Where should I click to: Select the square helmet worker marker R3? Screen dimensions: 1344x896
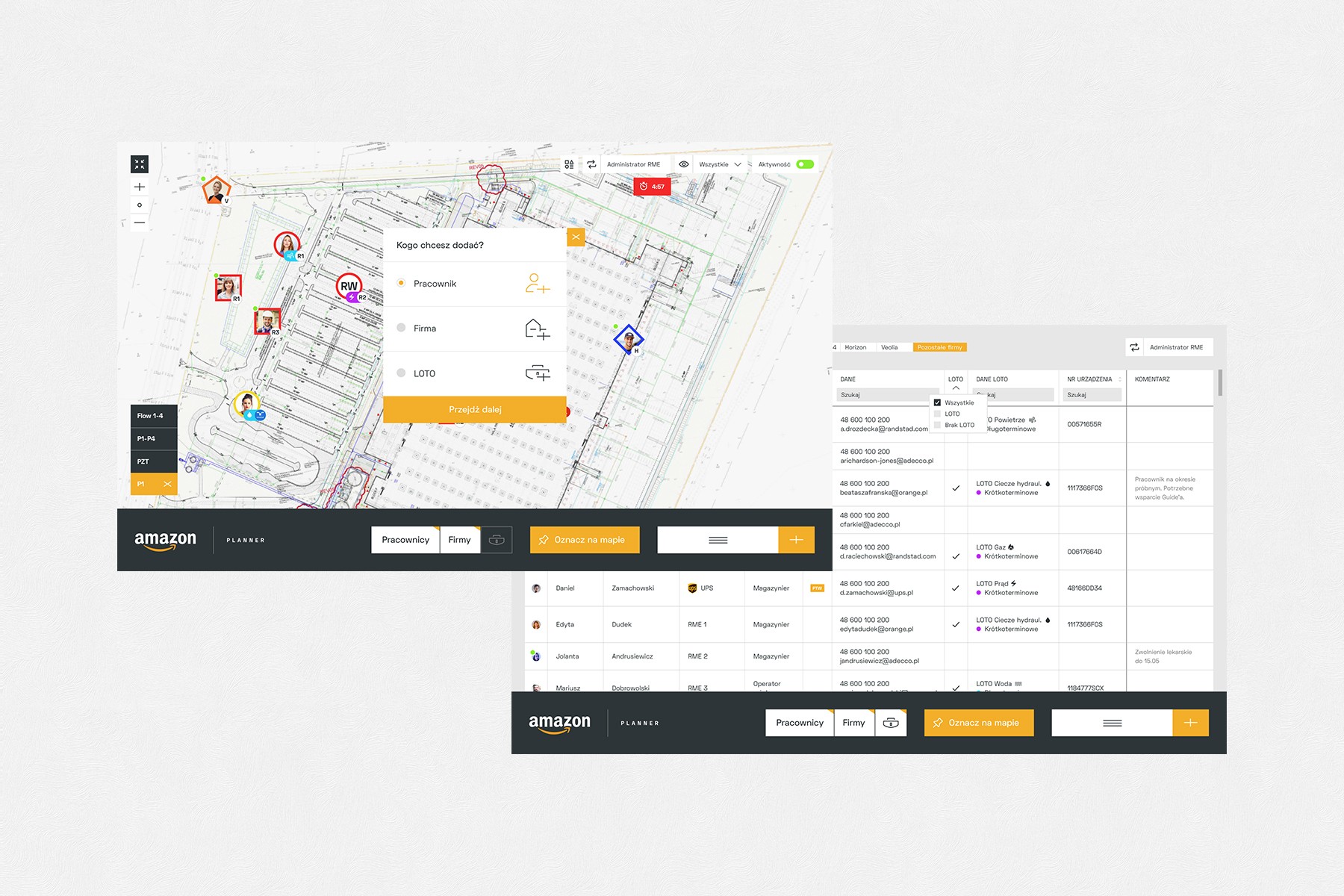pyautogui.click(x=267, y=321)
